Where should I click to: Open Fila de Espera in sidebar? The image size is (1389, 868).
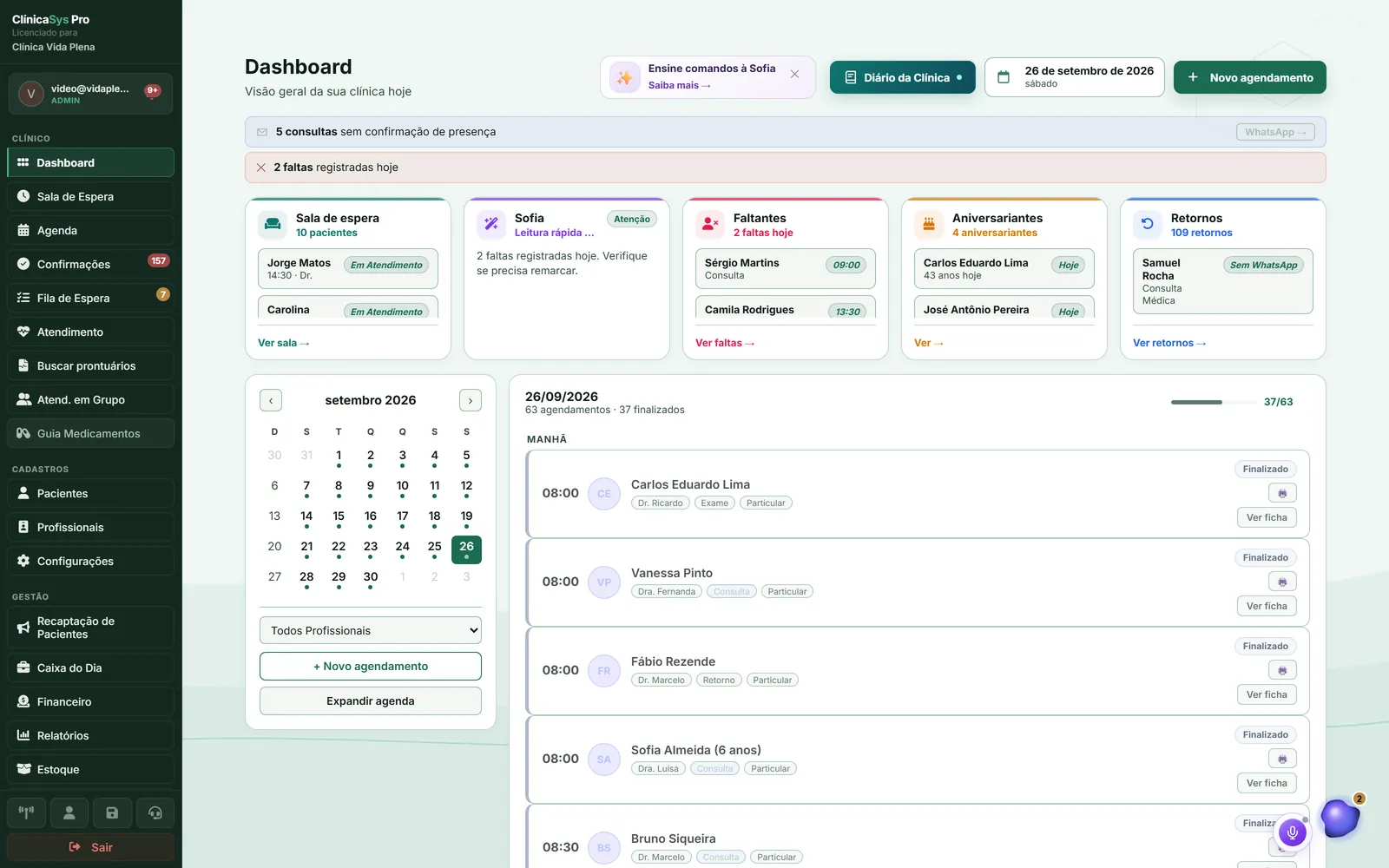(x=90, y=299)
